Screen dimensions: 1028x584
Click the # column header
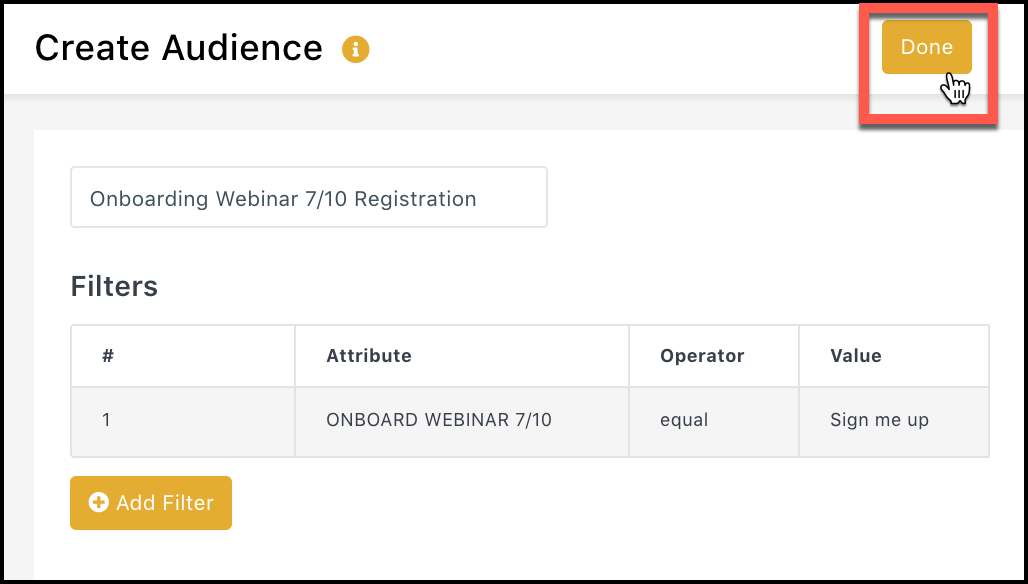pos(108,356)
